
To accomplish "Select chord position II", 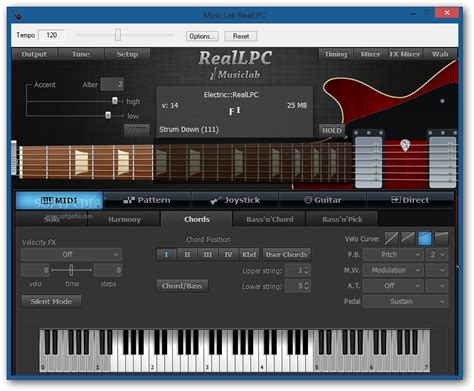I will (x=187, y=254).
